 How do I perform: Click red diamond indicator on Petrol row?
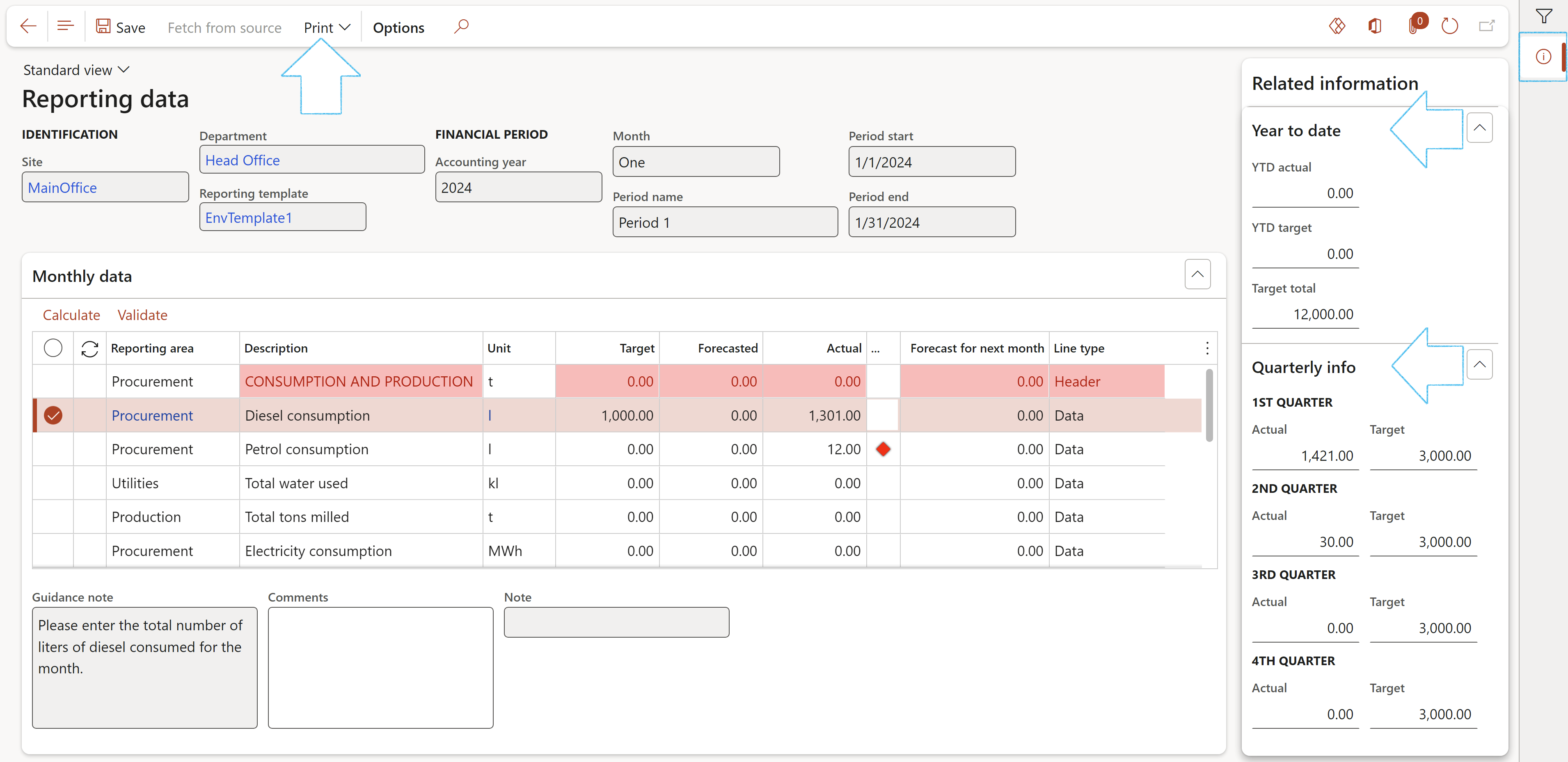coord(883,449)
